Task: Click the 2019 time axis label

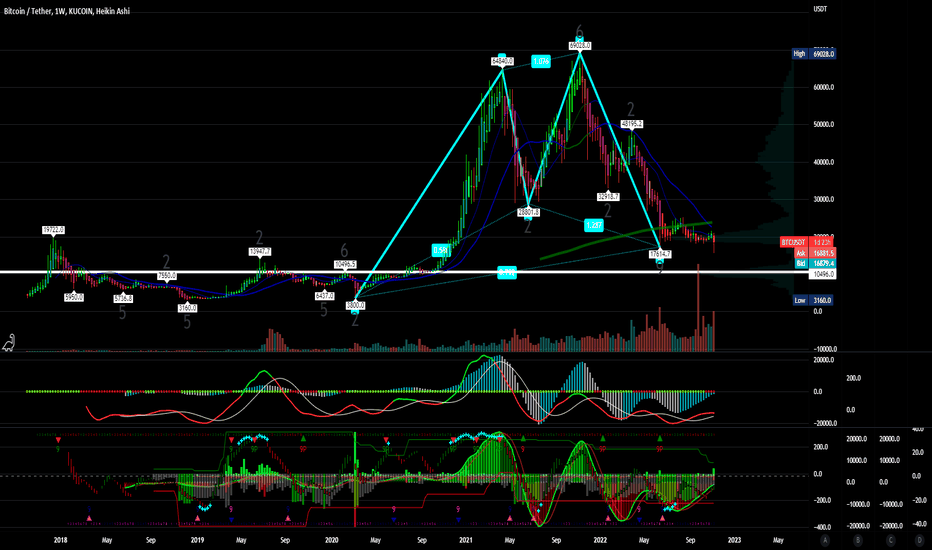Action: [x=197, y=540]
